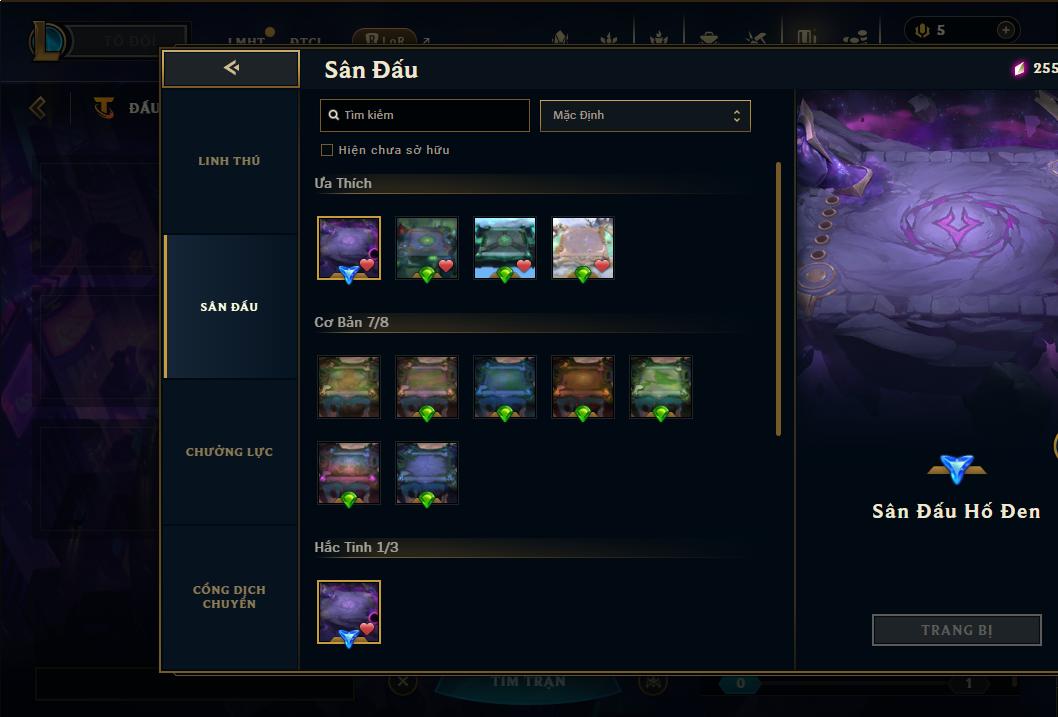Select the Cổng Dịch Chuyển tab
The width and height of the screenshot is (1058, 717).
(x=229, y=597)
